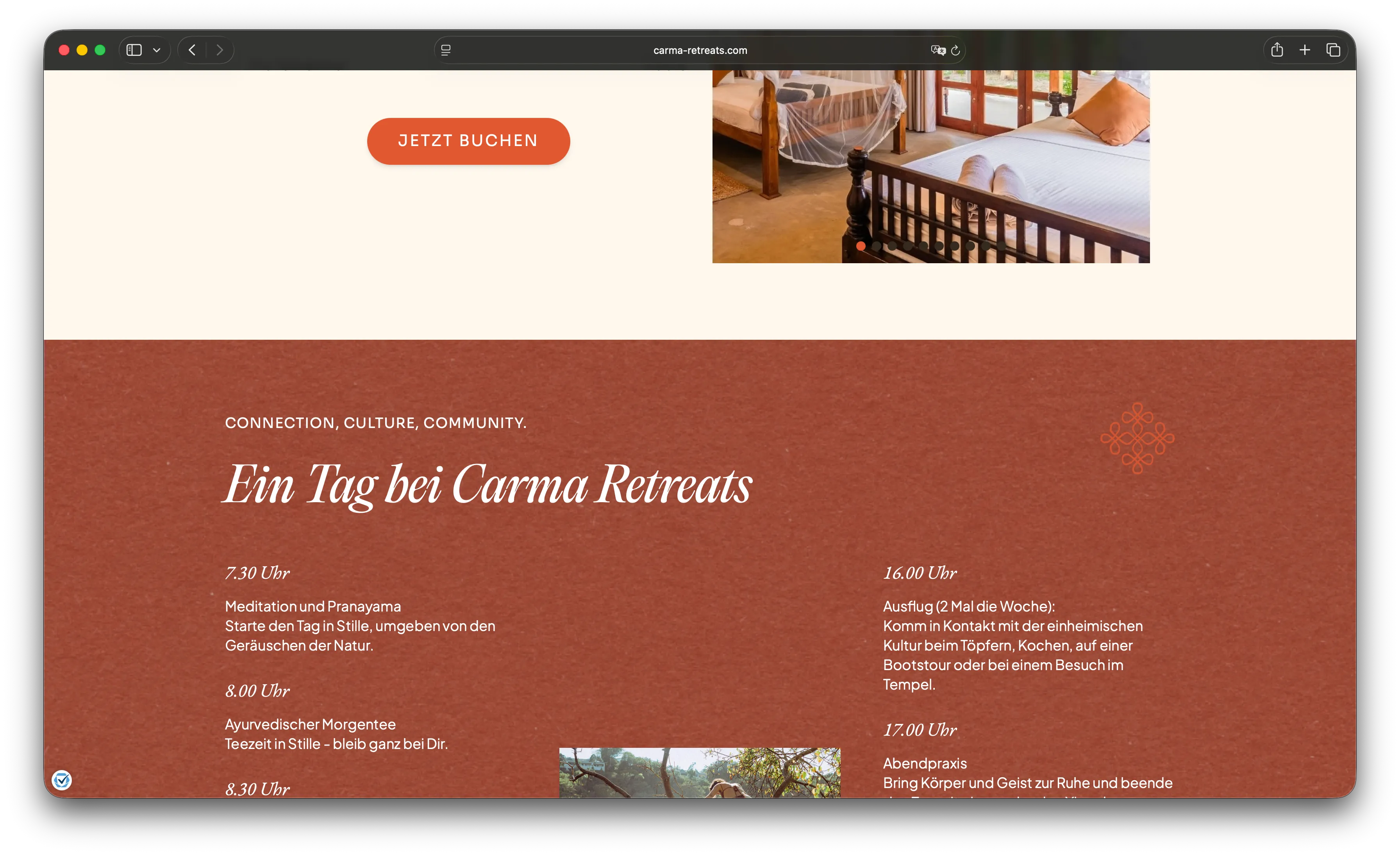1400x856 pixels.
Task: Show the tab overview icon
Action: [x=1333, y=50]
